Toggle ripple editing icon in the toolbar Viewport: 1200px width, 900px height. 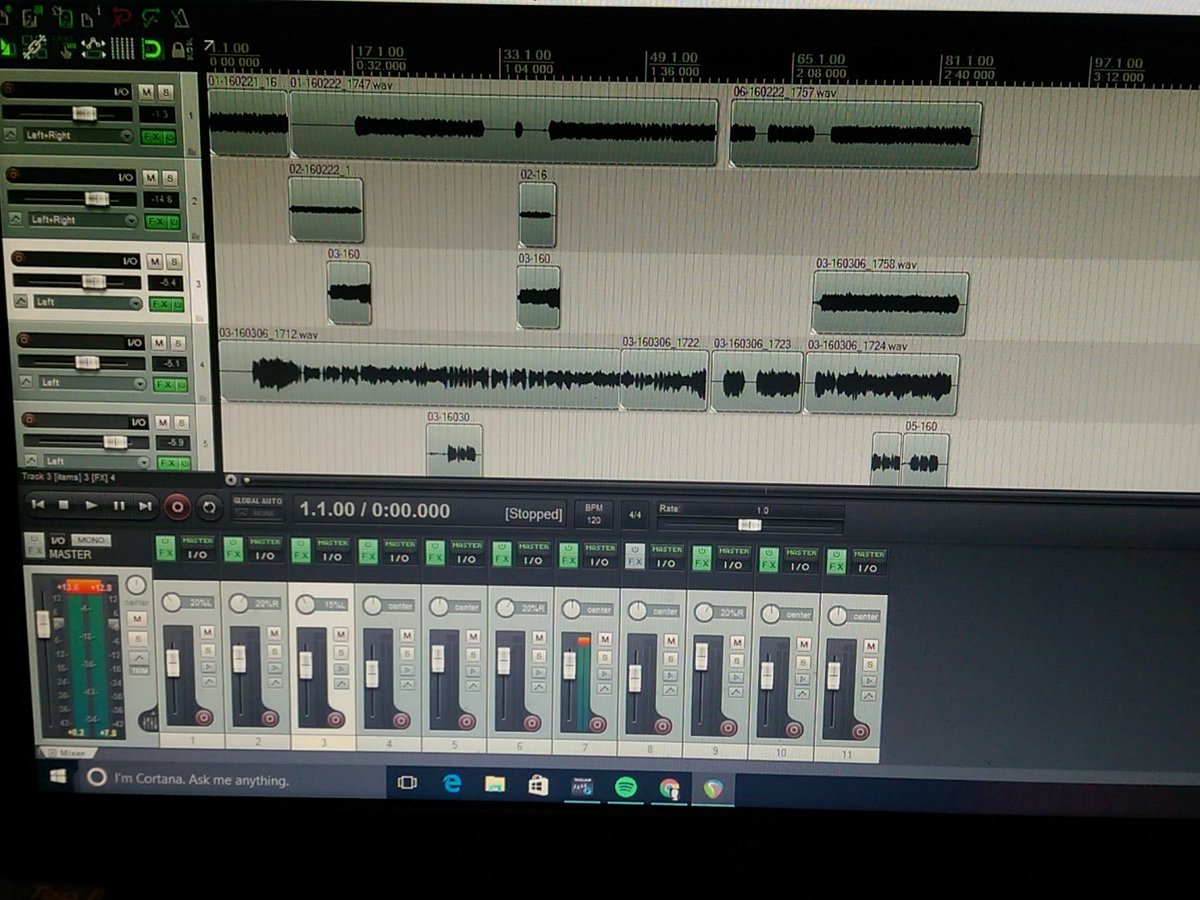coord(66,47)
